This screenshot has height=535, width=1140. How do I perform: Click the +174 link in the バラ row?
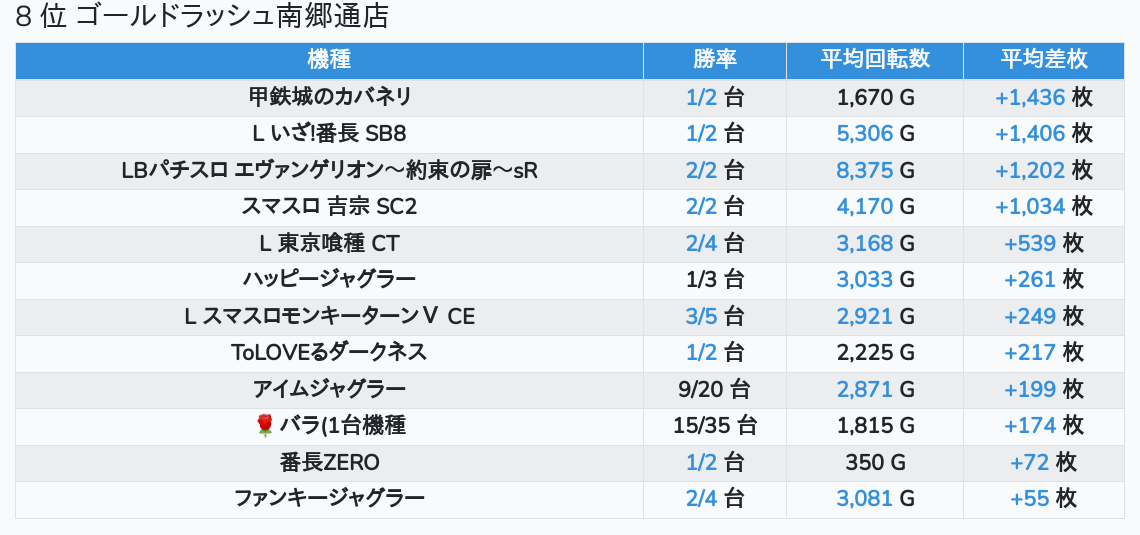click(1029, 426)
